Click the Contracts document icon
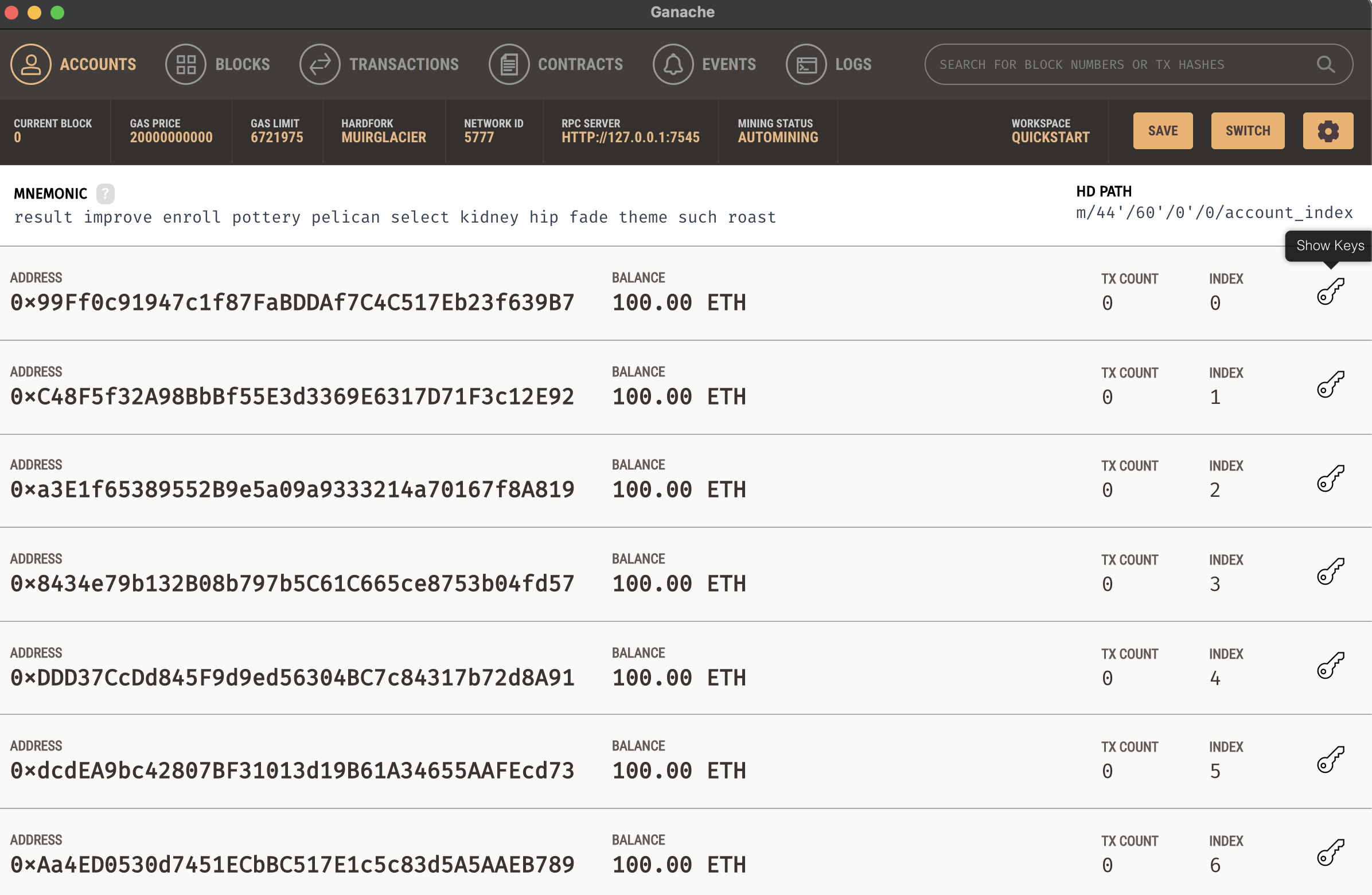Image resolution: width=1372 pixels, height=895 pixels. [508, 64]
